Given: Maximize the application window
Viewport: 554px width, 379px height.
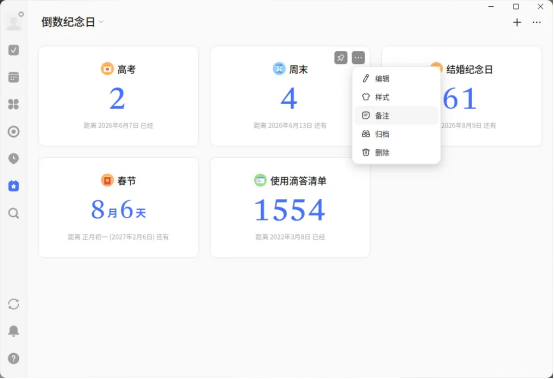Looking at the screenshot, I should (x=516, y=6).
